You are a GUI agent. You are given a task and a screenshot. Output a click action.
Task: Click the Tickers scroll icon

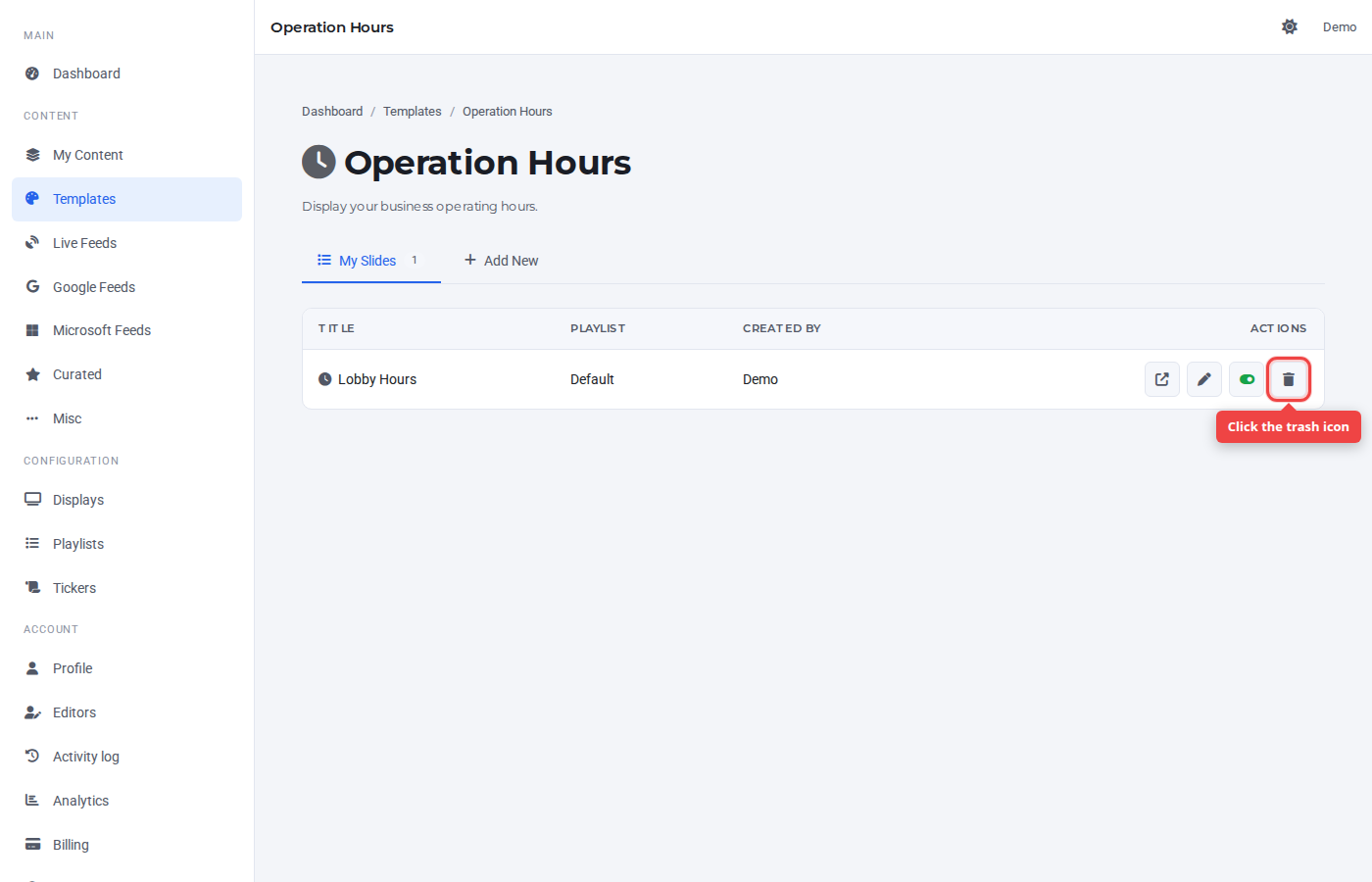pyautogui.click(x=32, y=588)
